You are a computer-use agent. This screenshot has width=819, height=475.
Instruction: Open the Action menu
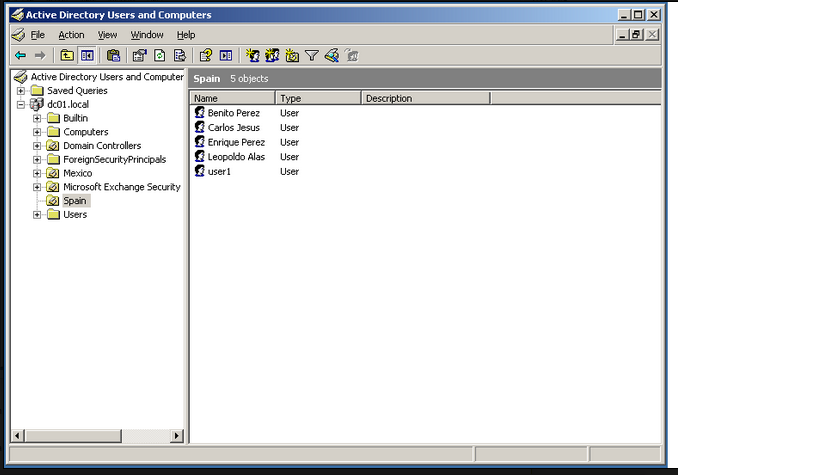[x=71, y=35]
